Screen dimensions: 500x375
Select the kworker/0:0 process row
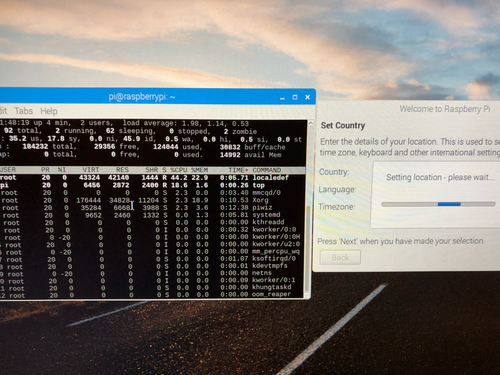153,230
